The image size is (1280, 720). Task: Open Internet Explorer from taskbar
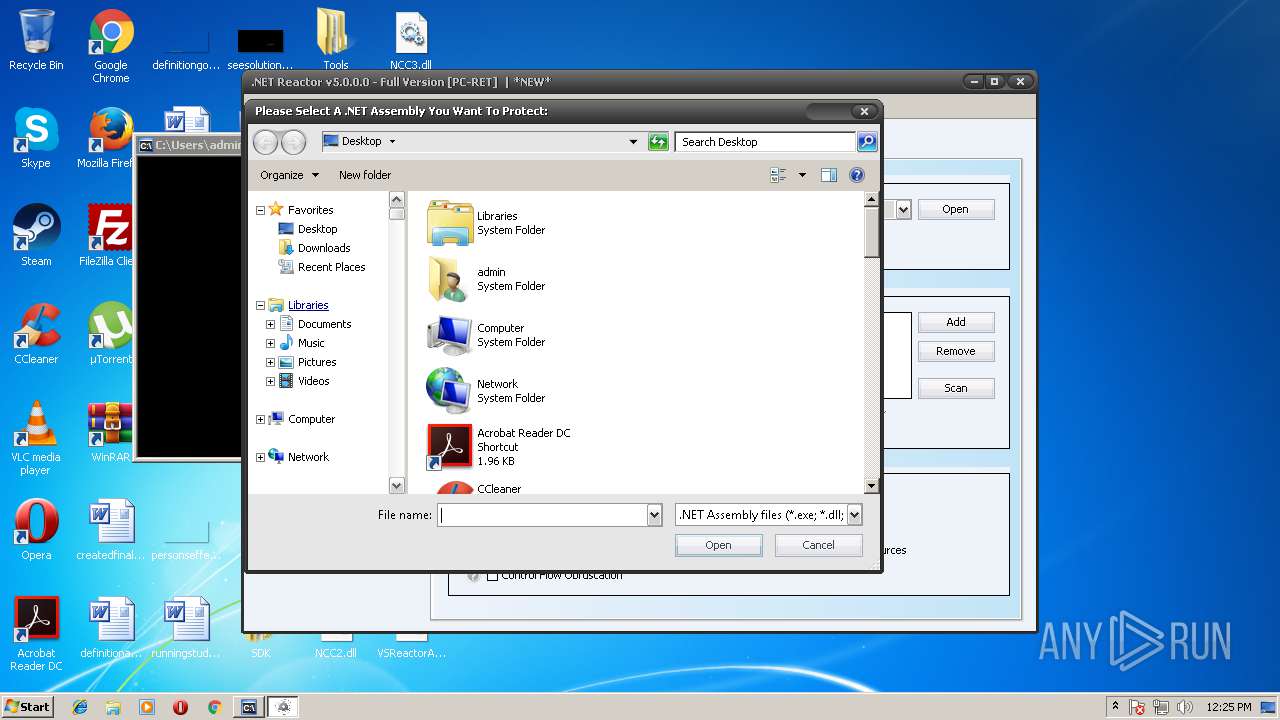tap(80, 707)
